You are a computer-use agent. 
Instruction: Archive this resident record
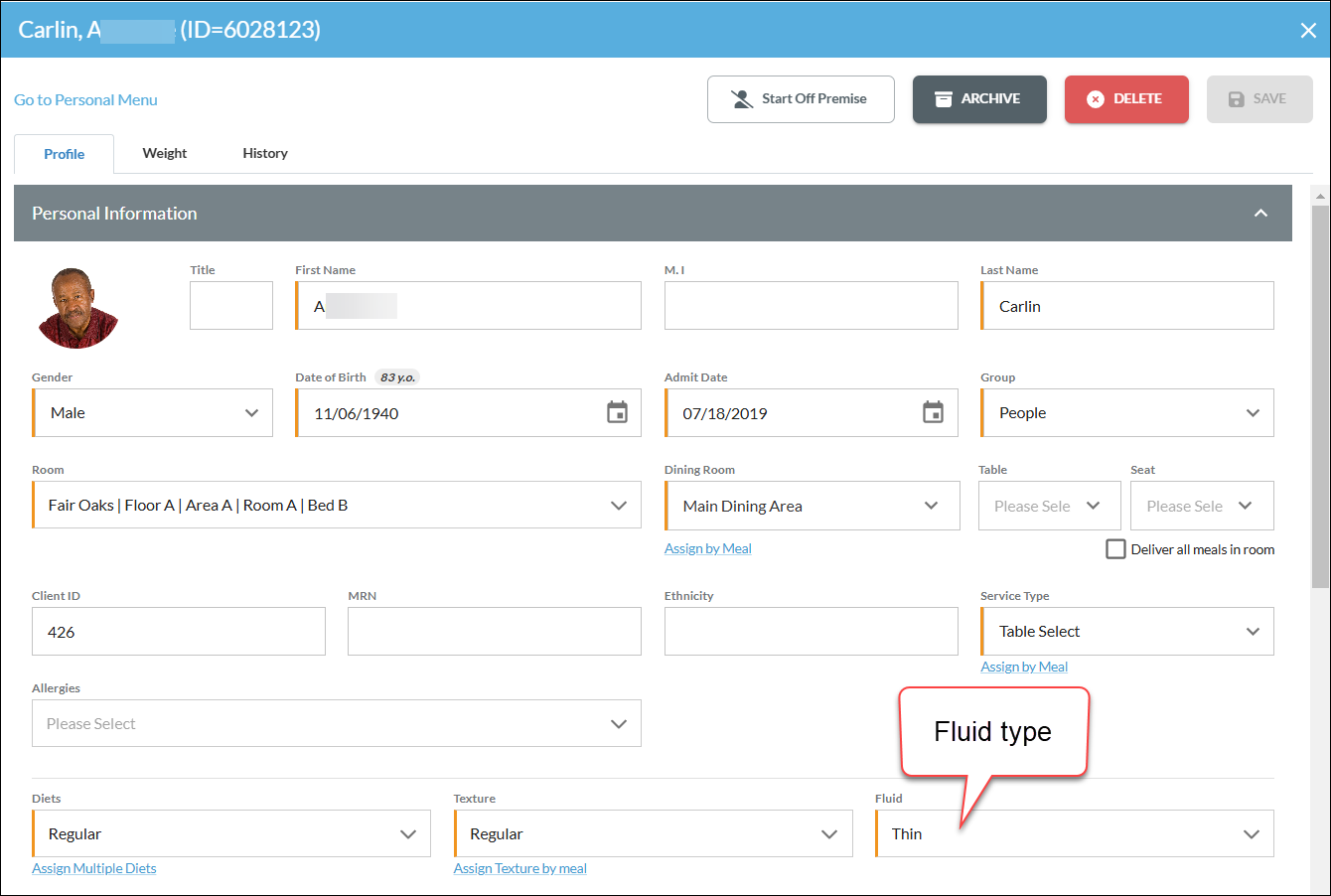(979, 99)
